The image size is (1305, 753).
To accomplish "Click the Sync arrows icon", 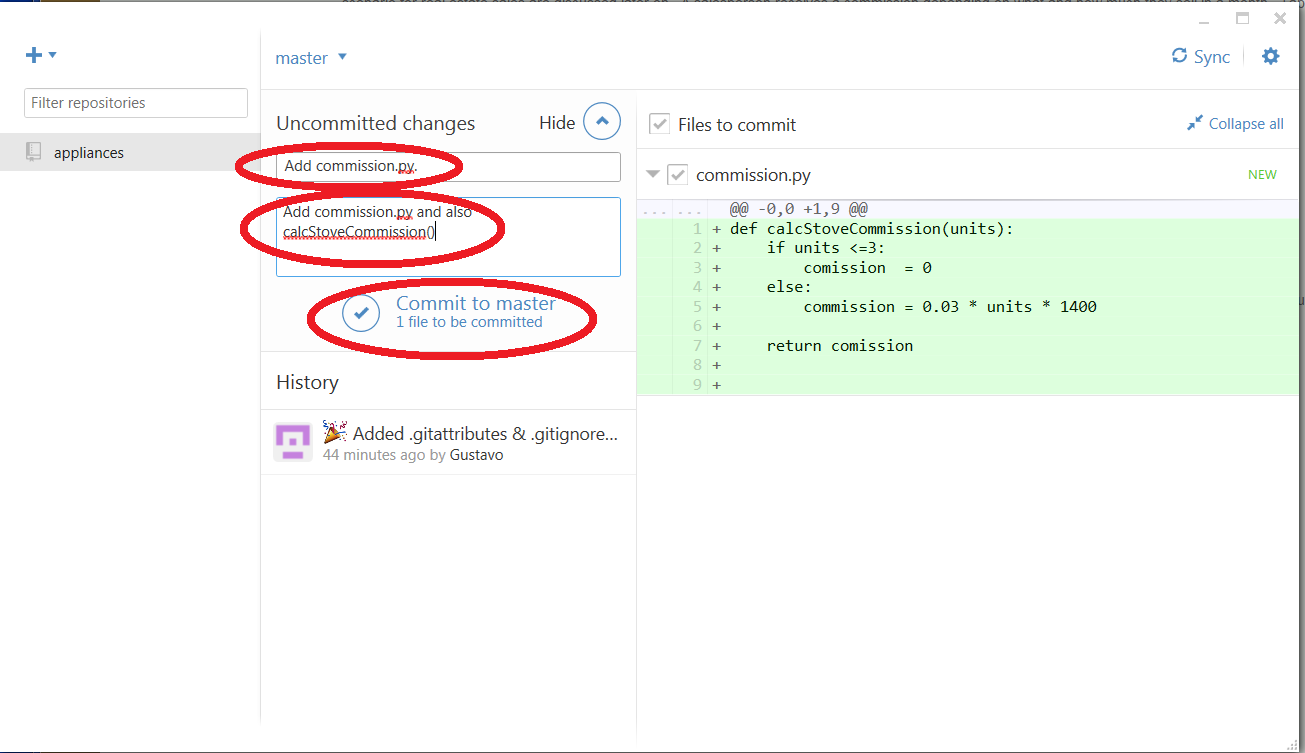I will pos(1180,56).
